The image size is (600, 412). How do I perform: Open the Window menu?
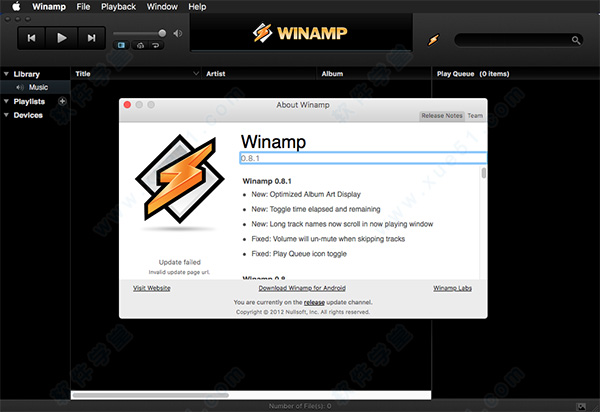[x=162, y=7]
